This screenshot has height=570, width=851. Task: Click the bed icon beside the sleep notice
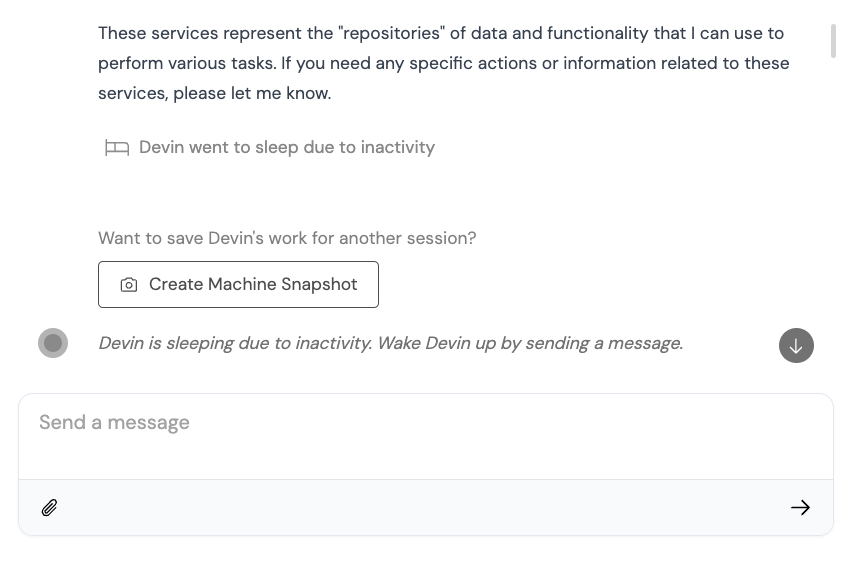(117, 148)
